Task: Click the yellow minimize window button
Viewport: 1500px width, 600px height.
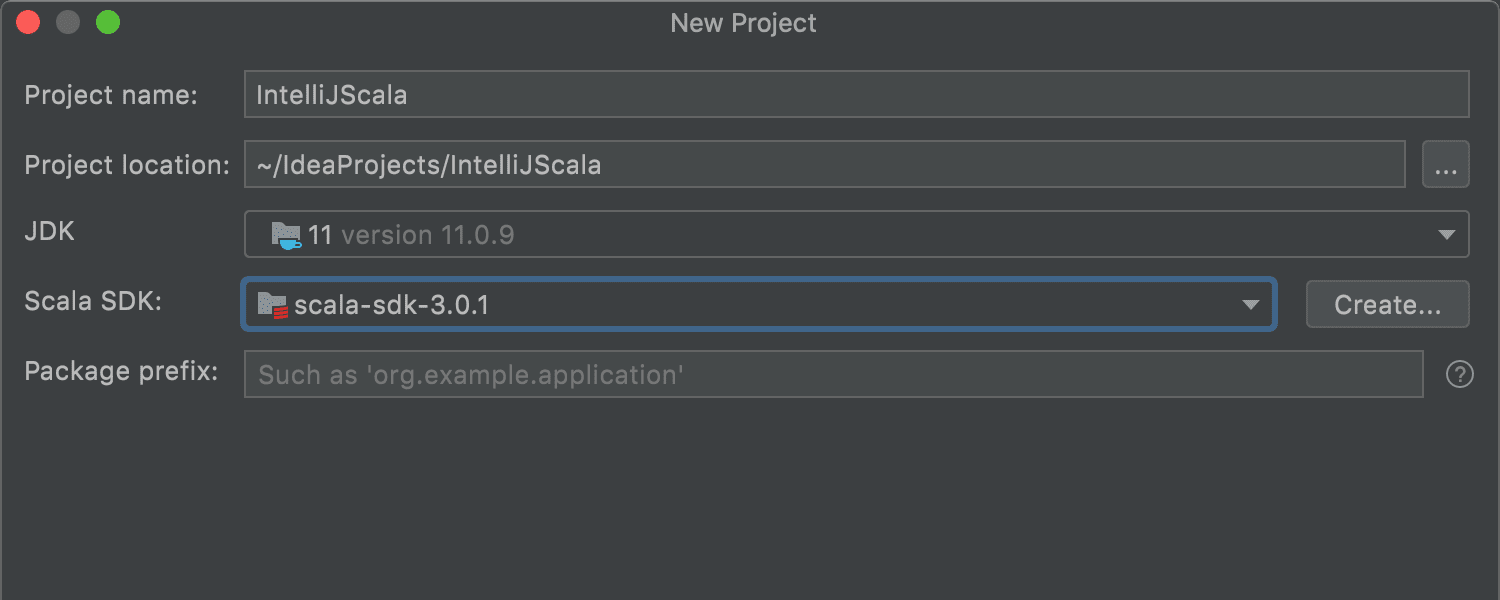Action: [x=68, y=22]
